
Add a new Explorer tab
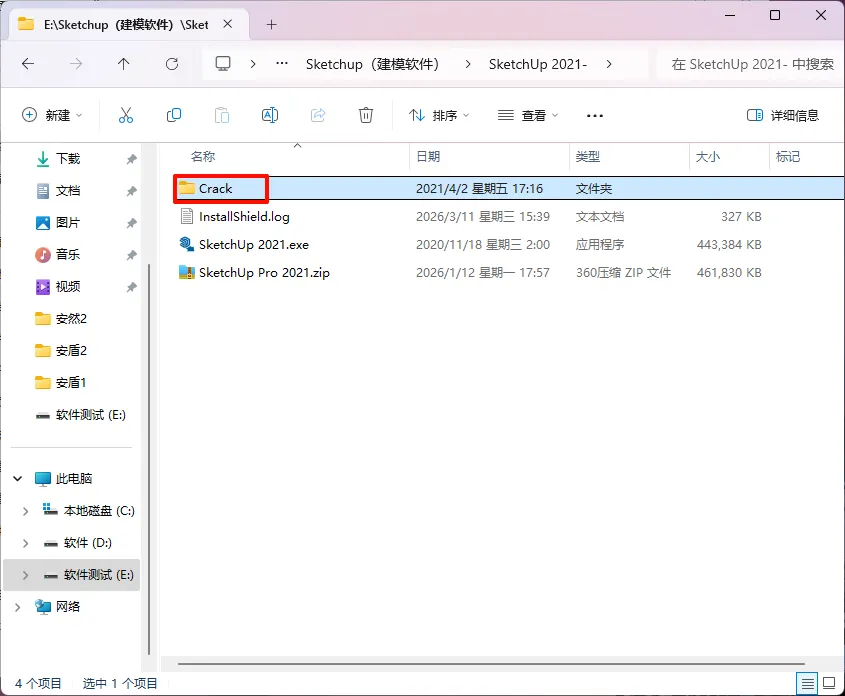click(272, 24)
